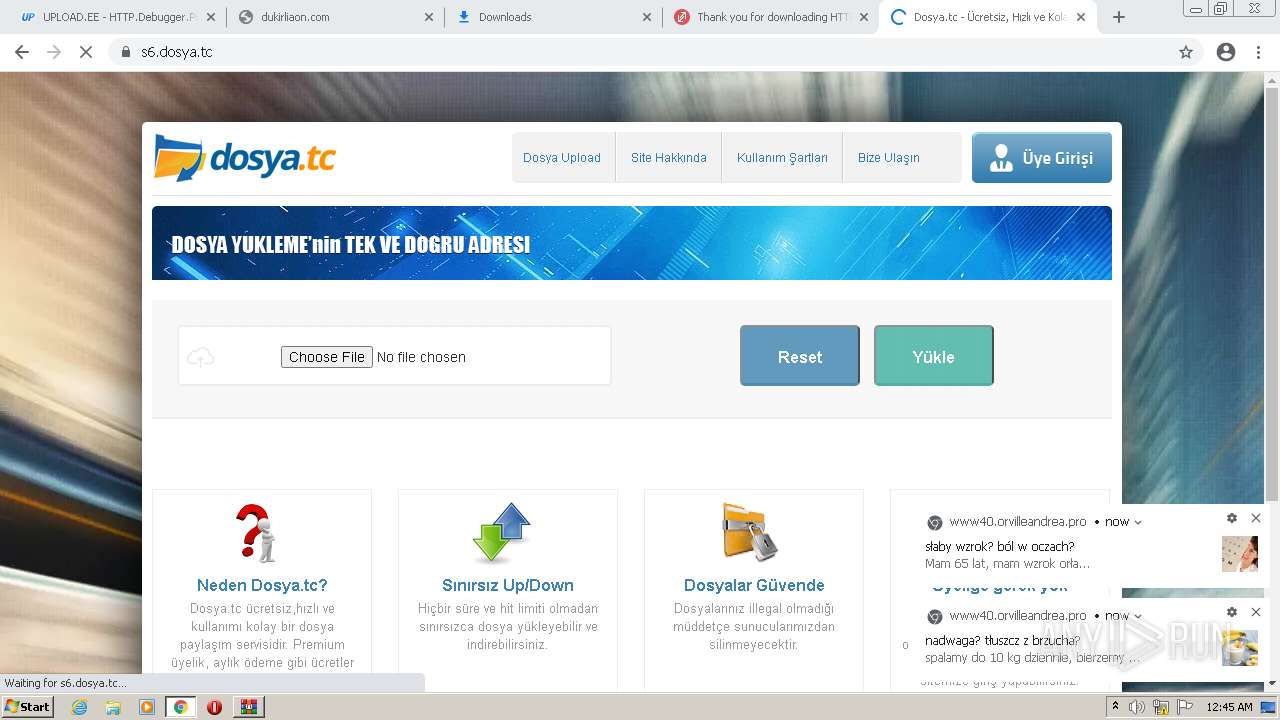Click the 12:45 AM system clock

coord(1229,707)
